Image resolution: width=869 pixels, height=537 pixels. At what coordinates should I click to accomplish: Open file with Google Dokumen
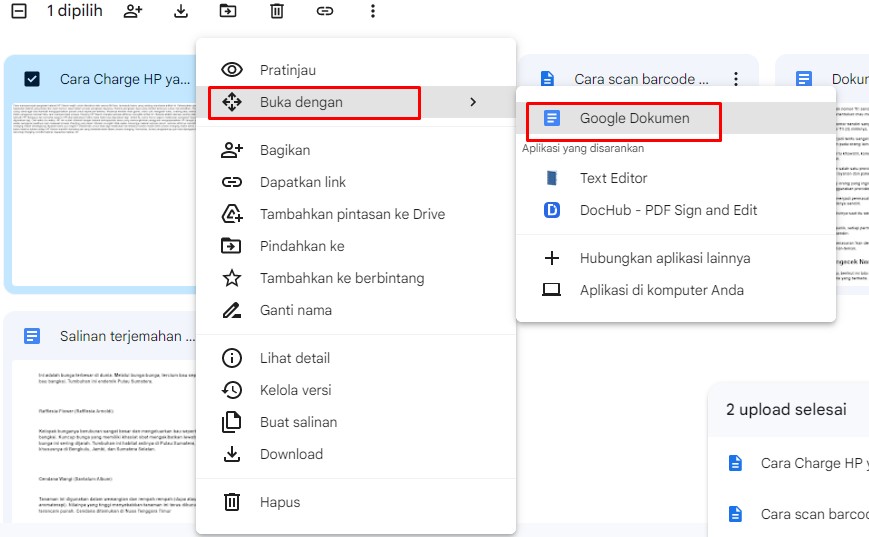click(676, 118)
